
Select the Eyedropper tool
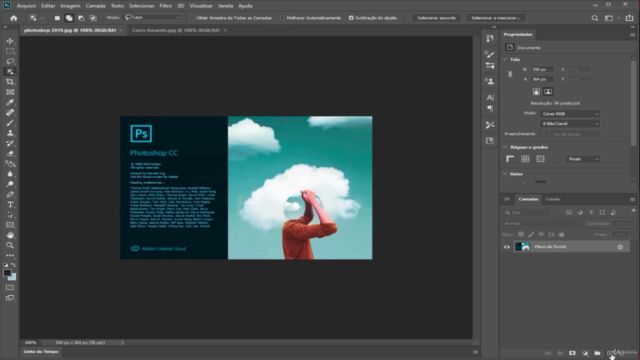pyautogui.click(x=10, y=102)
